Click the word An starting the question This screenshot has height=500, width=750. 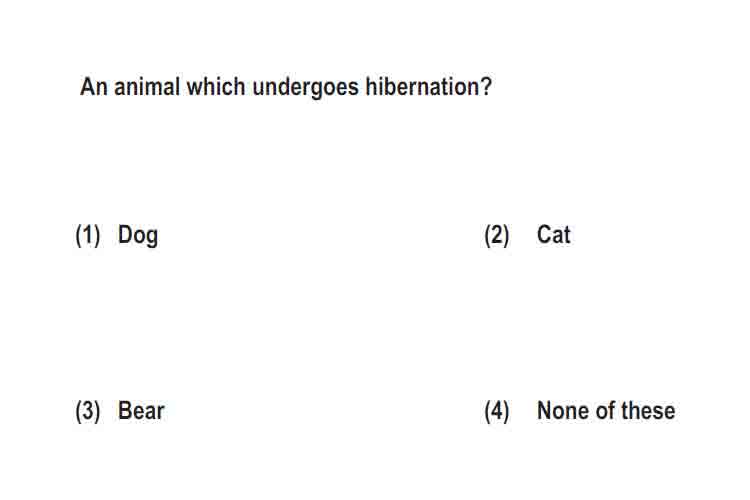click(93, 87)
